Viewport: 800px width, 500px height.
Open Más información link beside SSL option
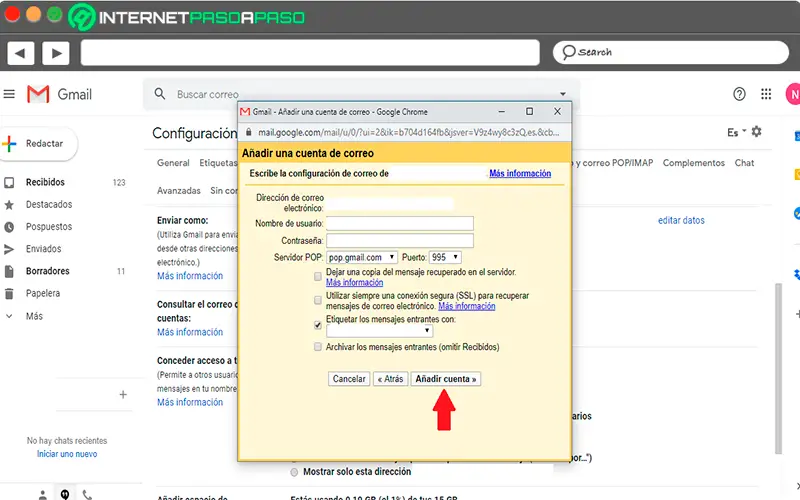[467, 306]
